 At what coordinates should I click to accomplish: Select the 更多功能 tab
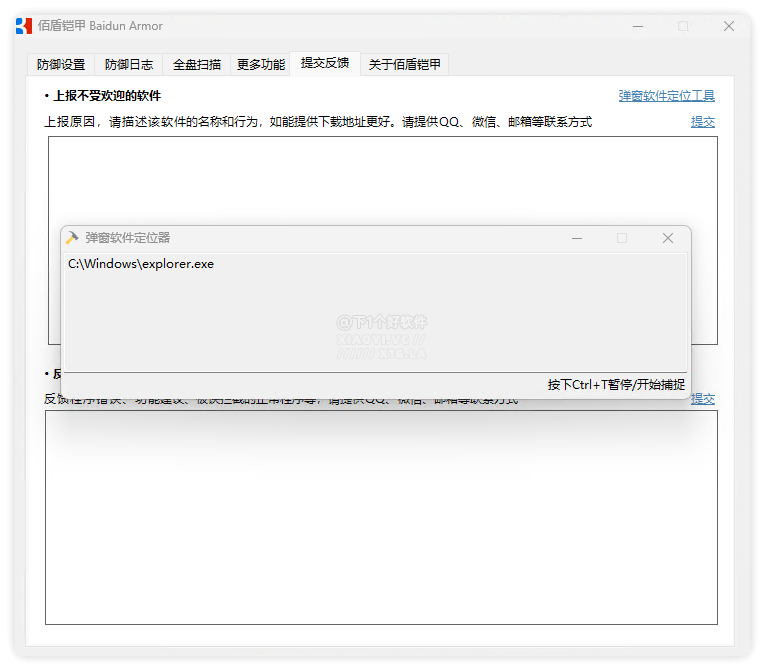click(261, 64)
